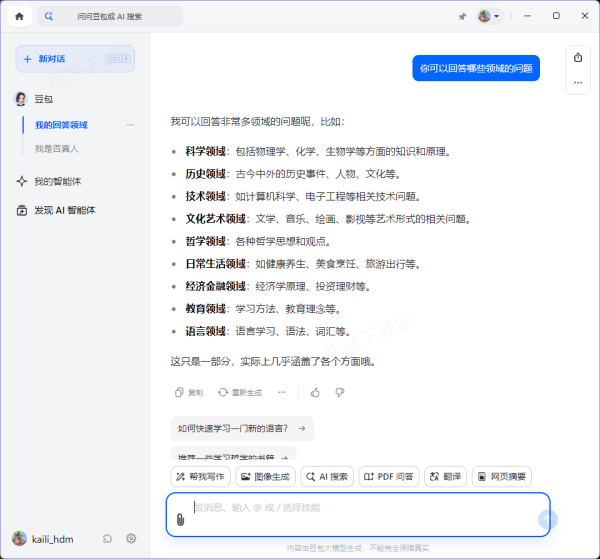Click the user message bubble 你可以回答哪些领域的问题
This screenshot has height=559, width=600.
point(476,68)
